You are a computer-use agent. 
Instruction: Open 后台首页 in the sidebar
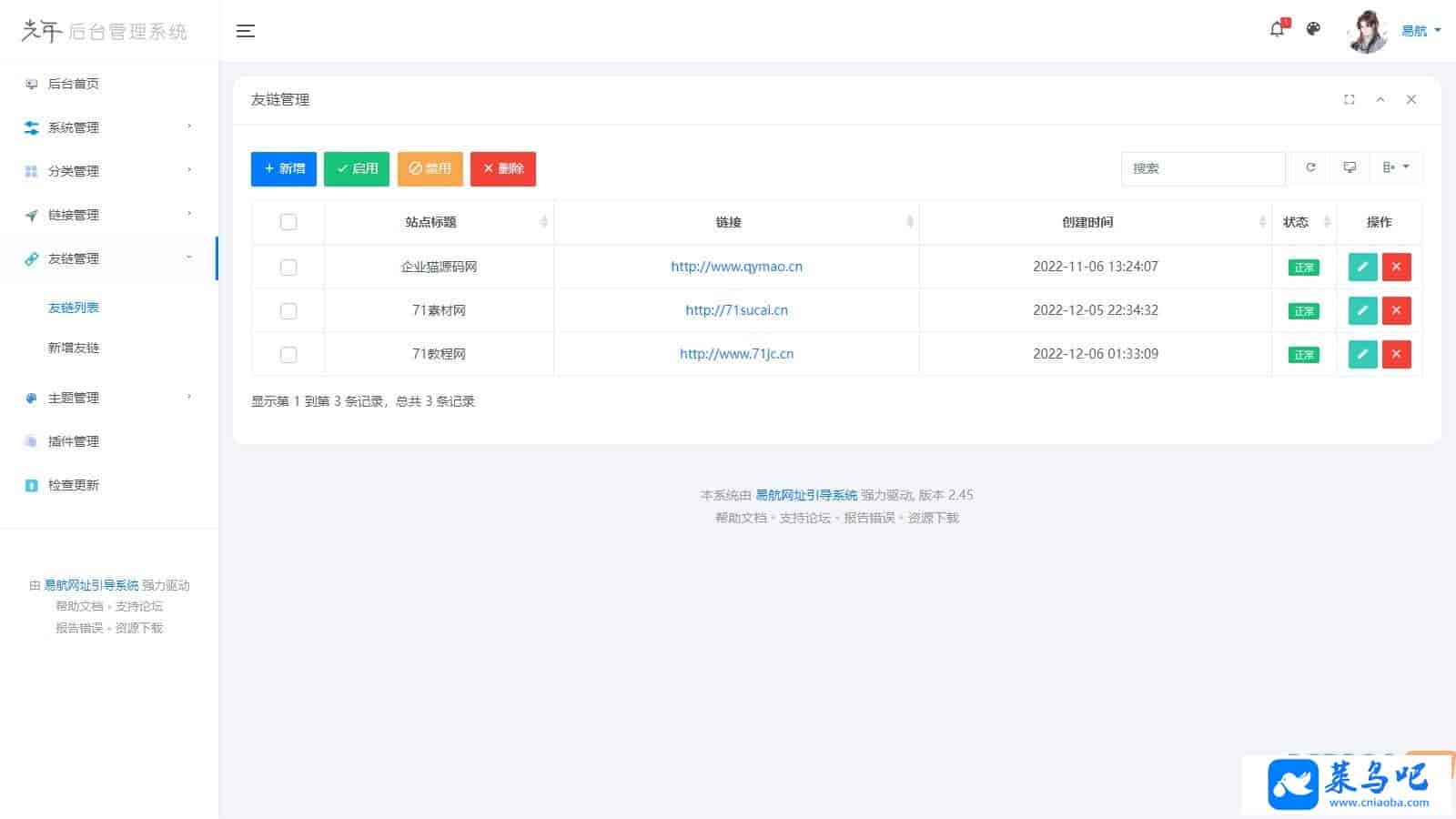pyautogui.click(x=74, y=84)
